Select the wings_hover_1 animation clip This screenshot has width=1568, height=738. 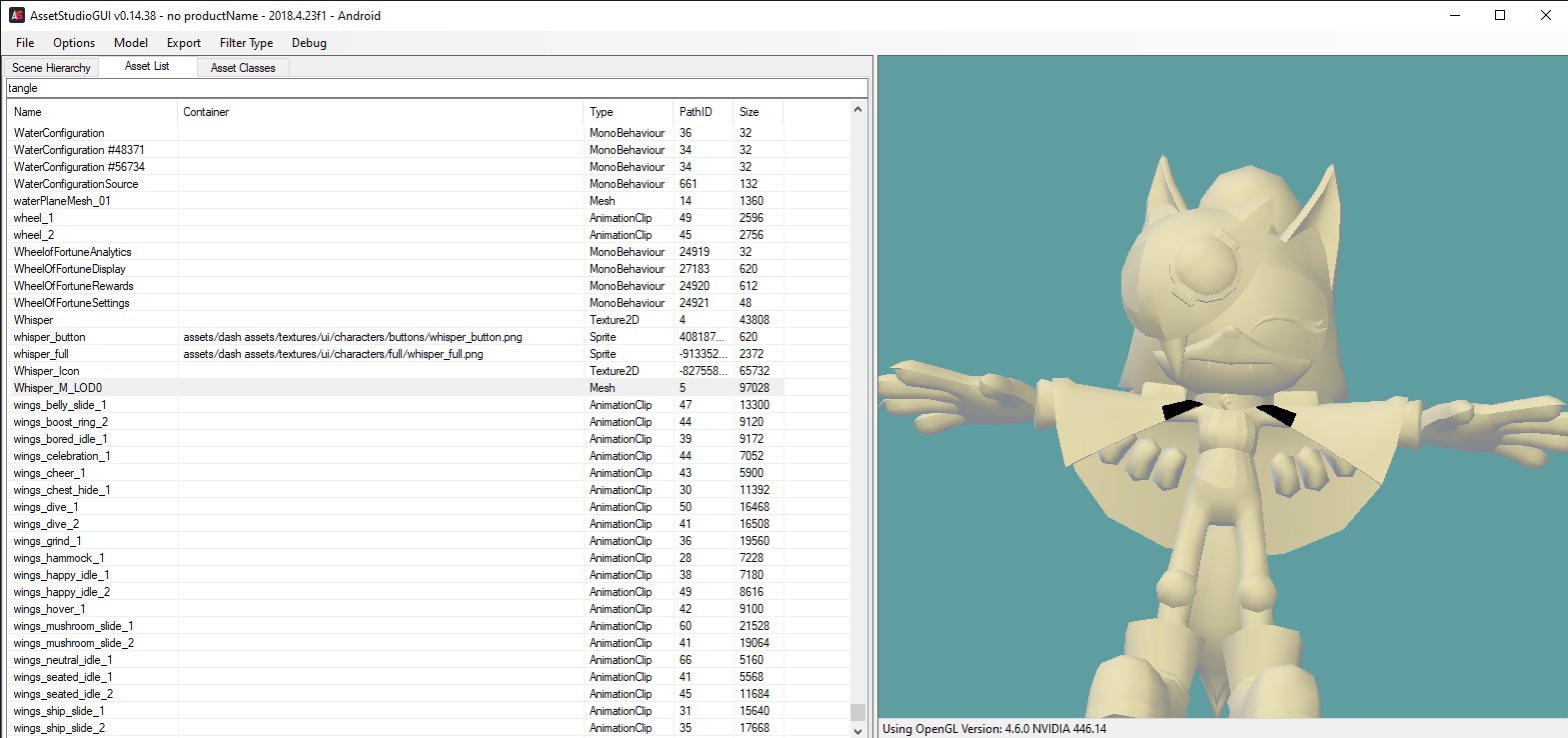pyautogui.click(x=430, y=609)
